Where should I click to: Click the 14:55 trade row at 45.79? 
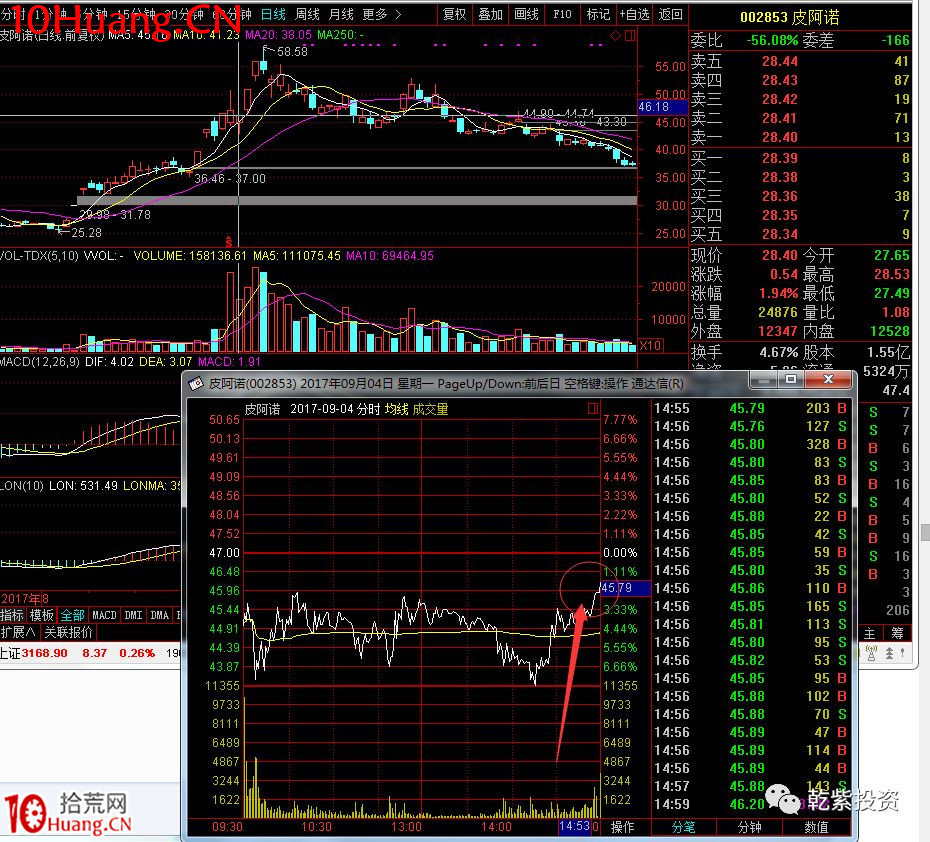tap(751, 408)
